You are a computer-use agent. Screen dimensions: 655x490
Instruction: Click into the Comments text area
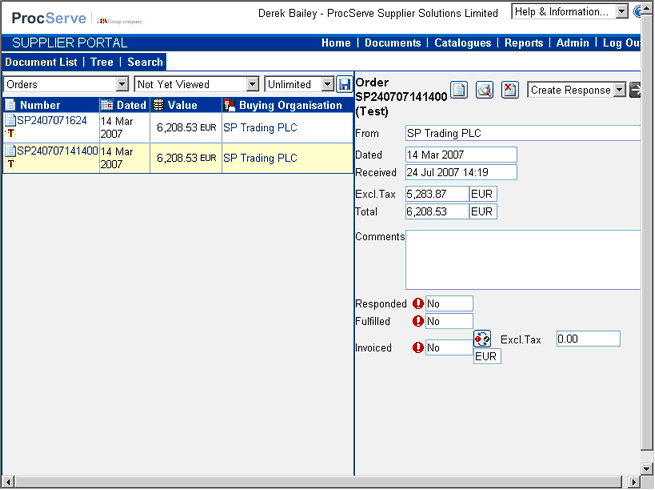click(520, 259)
